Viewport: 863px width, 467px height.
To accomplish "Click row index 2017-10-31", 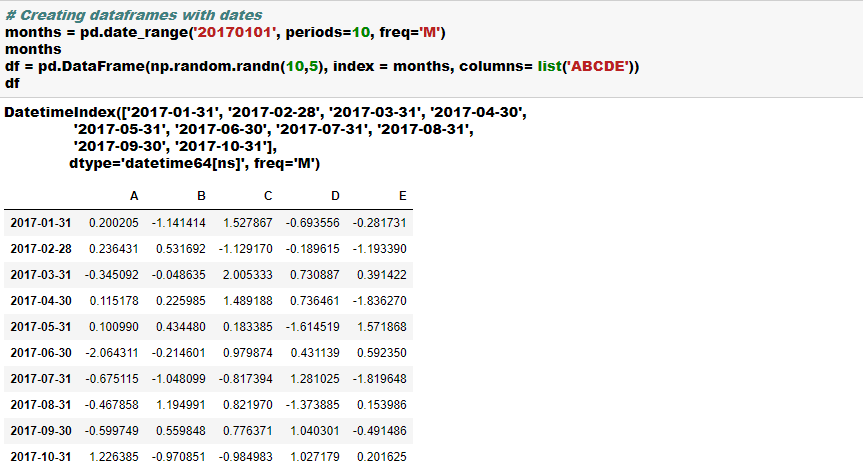I will tap(41, 457).
